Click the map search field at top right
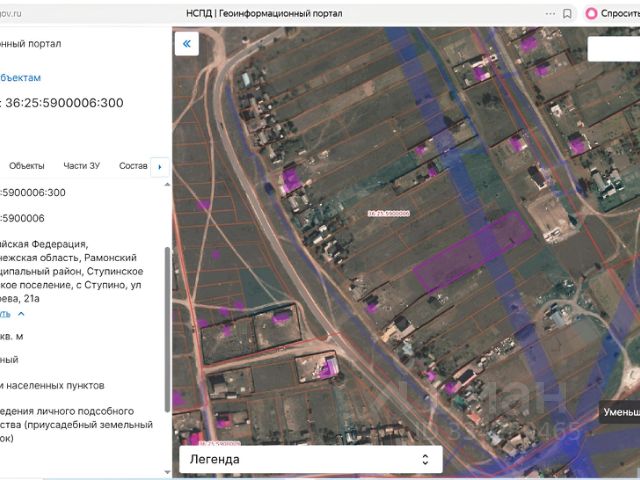The image size is (640, 480). click(x=613, y=49)
